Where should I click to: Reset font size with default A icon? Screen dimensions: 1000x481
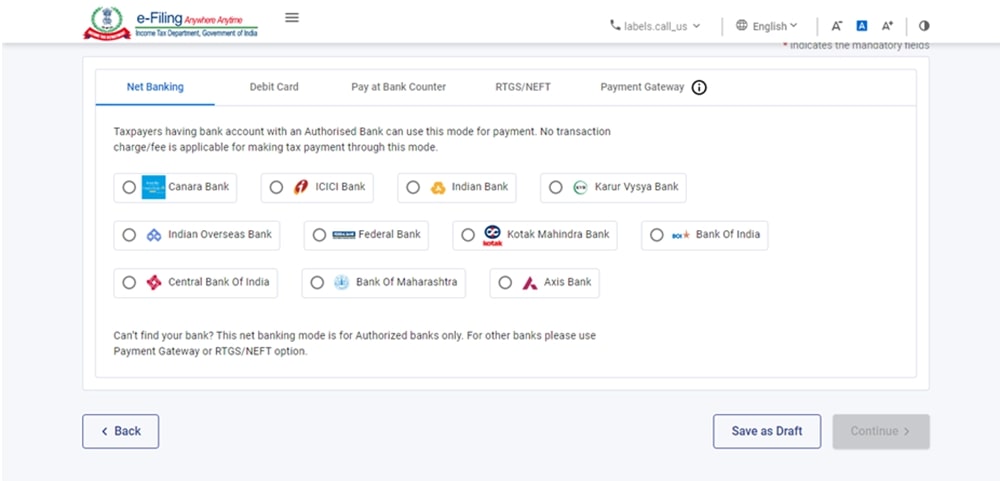(x=862, y=26)
